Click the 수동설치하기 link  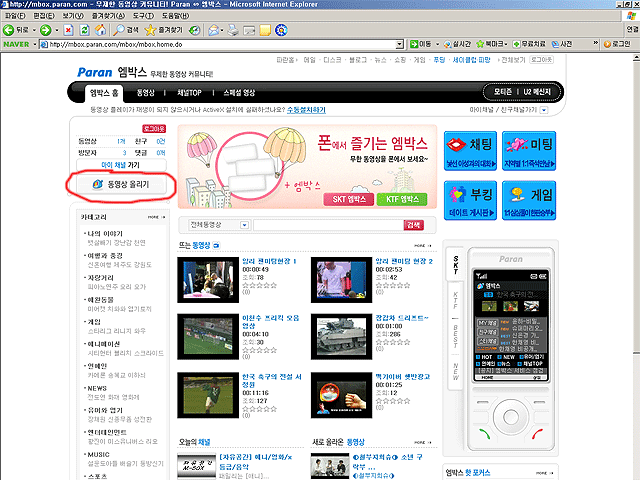[x=306, y=110]
